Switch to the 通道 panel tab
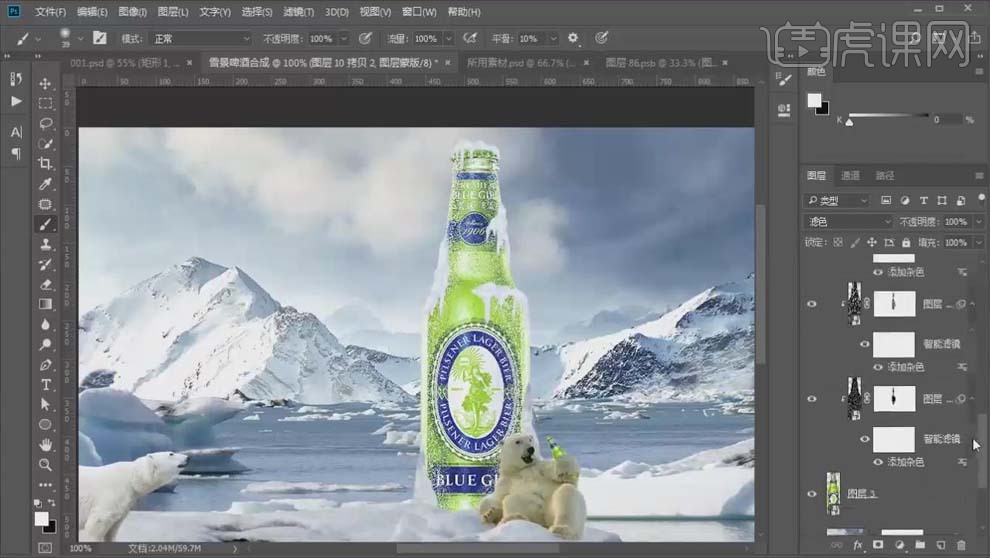 (x=850, y=175)
